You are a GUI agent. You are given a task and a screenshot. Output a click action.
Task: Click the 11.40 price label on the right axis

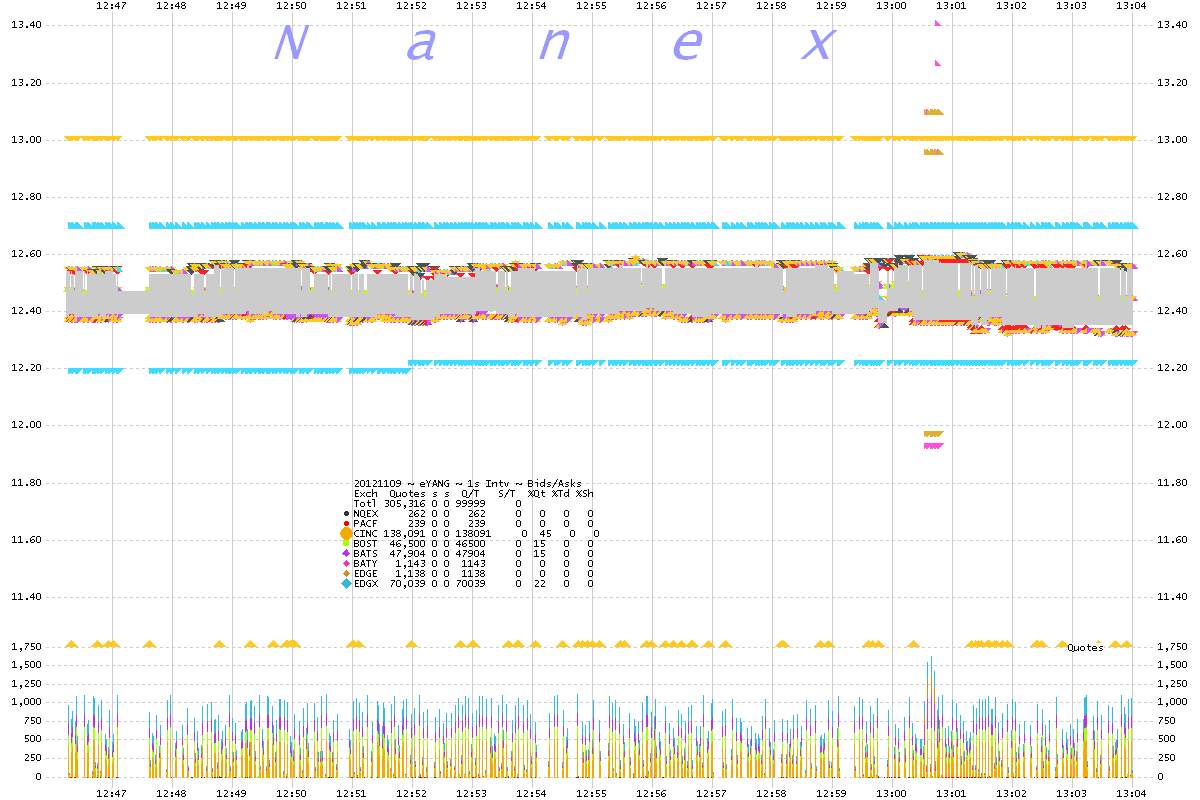[x=1172, y=597]
